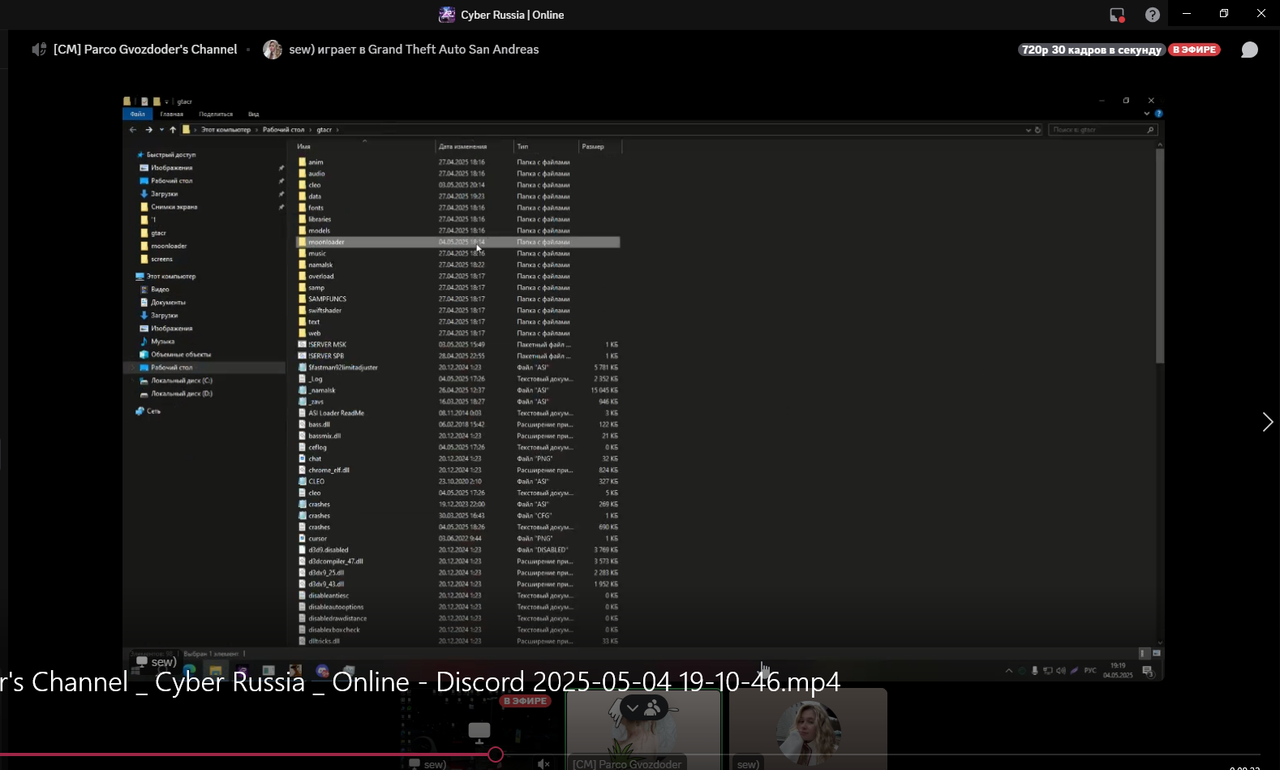Select the cleo folder row
The image size is (1280, 770).
[458, 185]
